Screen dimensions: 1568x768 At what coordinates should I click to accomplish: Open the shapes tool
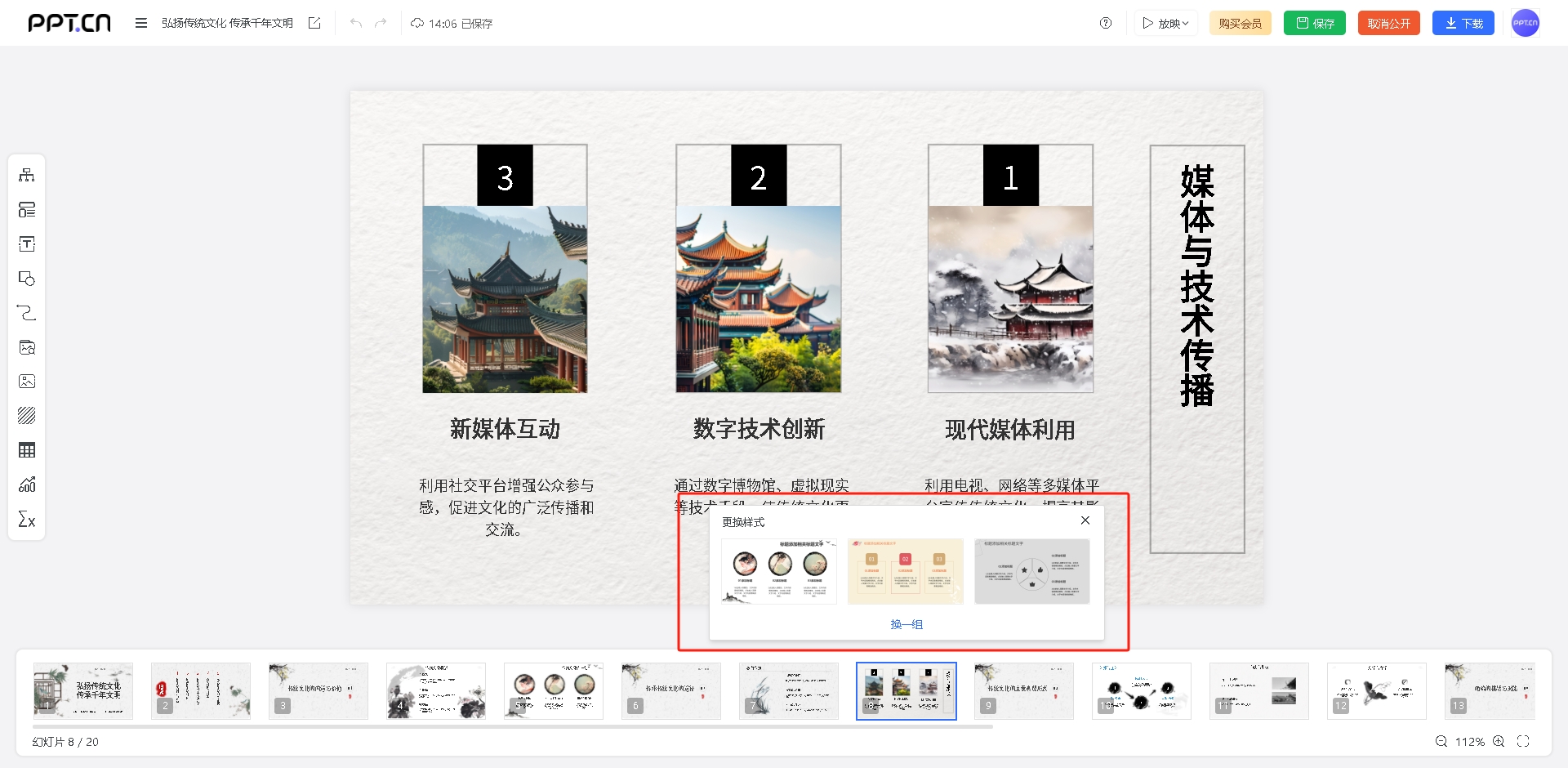[27, 279]
